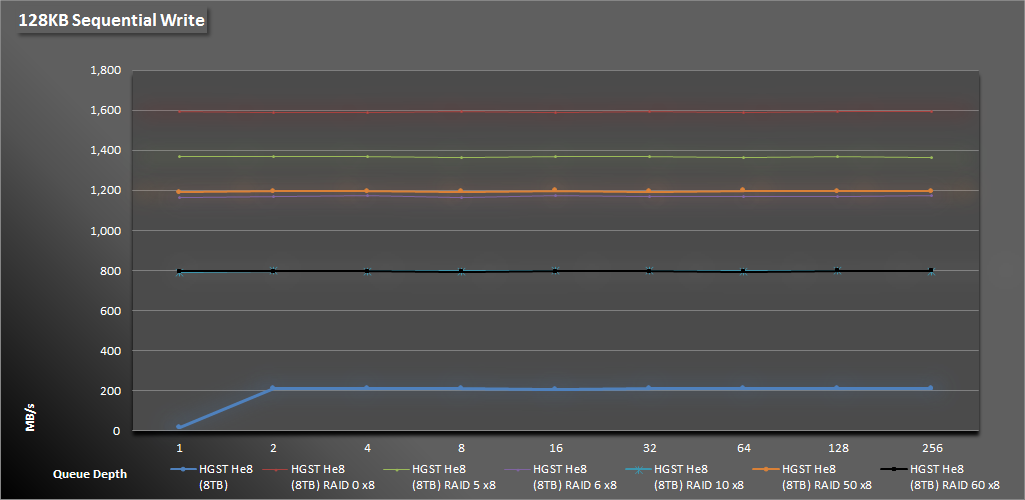Click the red RAID 0 line at queue depth 32
Screen dimensions: 1025x500
[x=649, y=111]
